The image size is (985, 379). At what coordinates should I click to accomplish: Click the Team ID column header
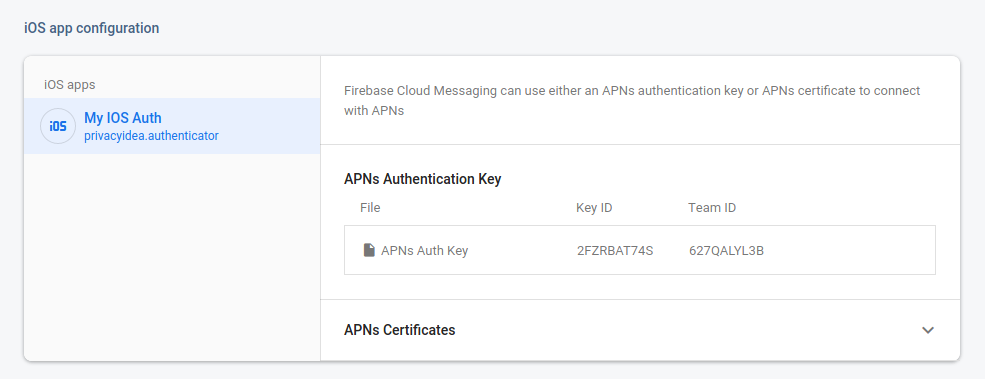(x=712, y=207)
